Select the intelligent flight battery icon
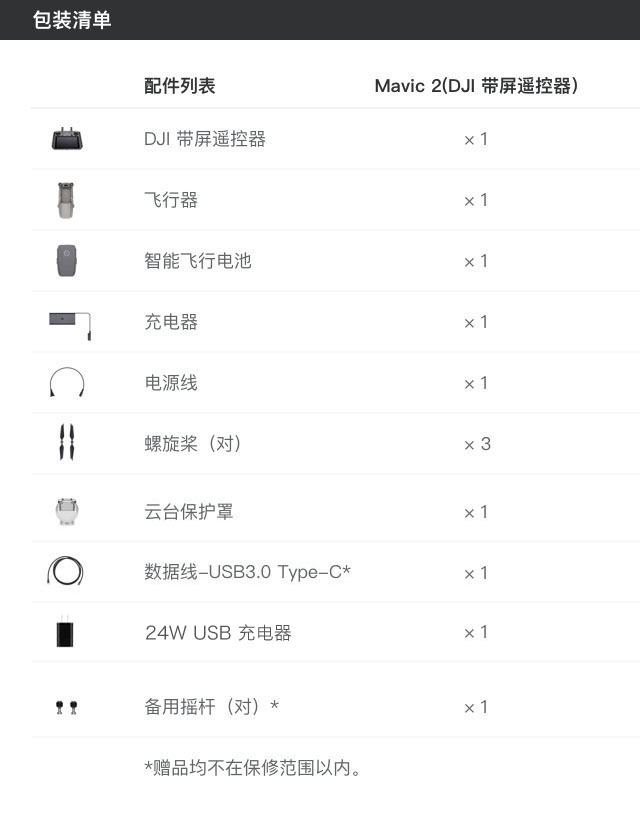Image resolution: width=640 pixels, height=815 pixels. pyautogui.click(x=67, y=260)
